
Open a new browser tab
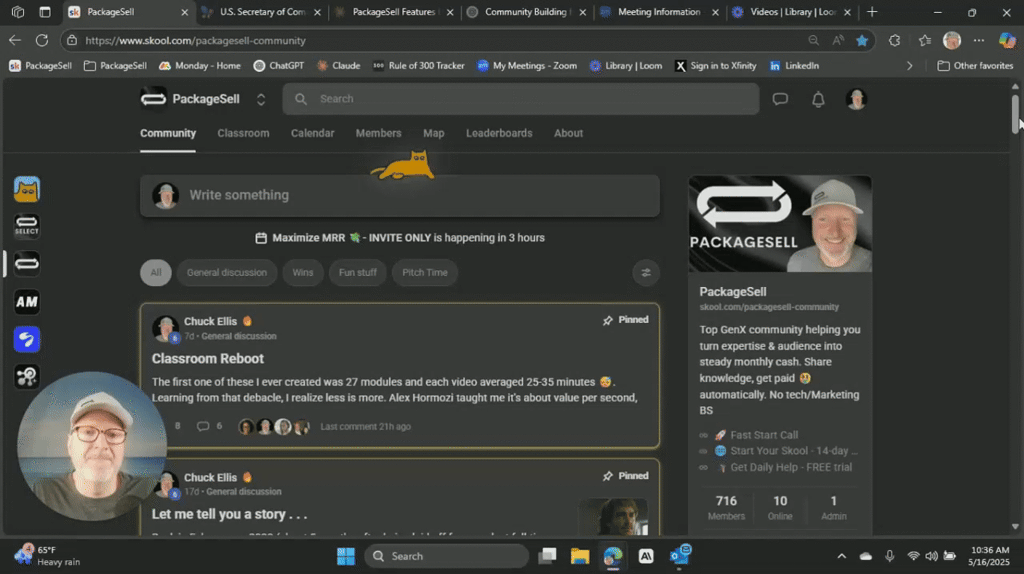point(872,12)
